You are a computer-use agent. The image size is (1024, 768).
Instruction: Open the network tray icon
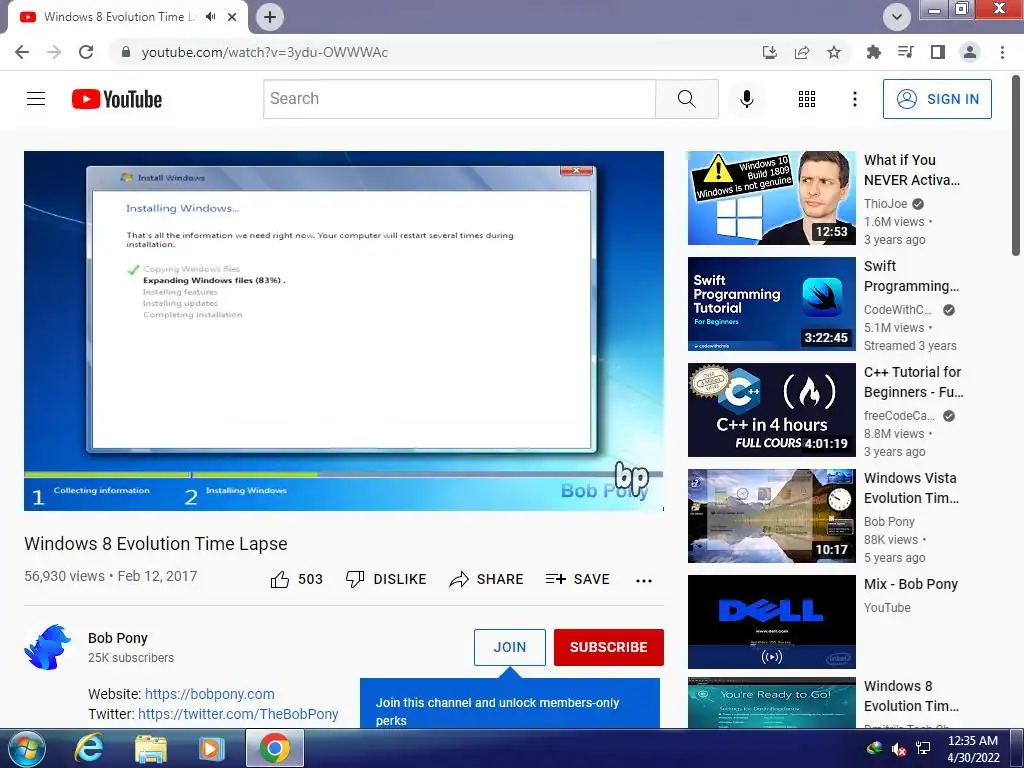[923, 748]
